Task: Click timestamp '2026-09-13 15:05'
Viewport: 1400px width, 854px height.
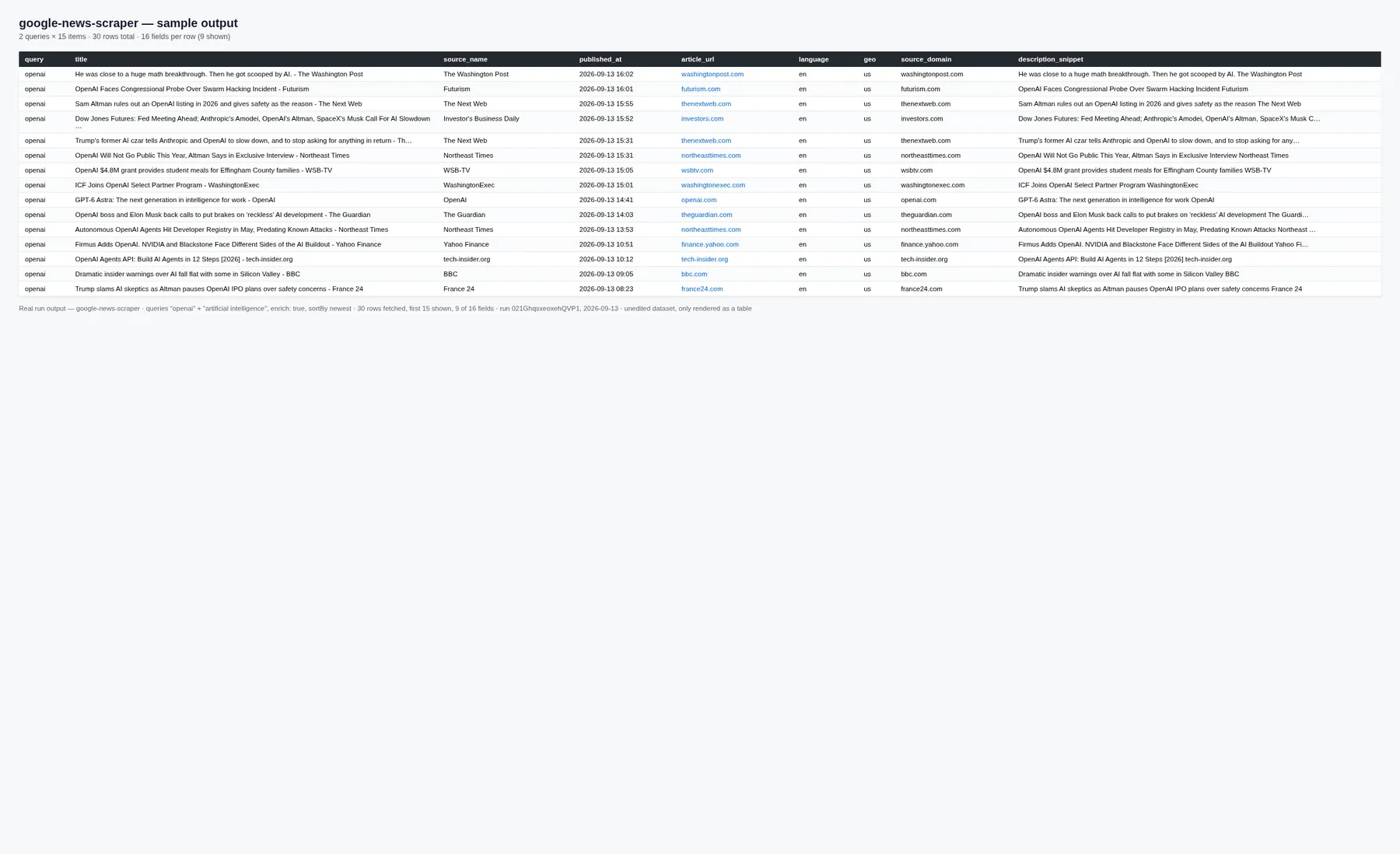Action: point(606,170)
